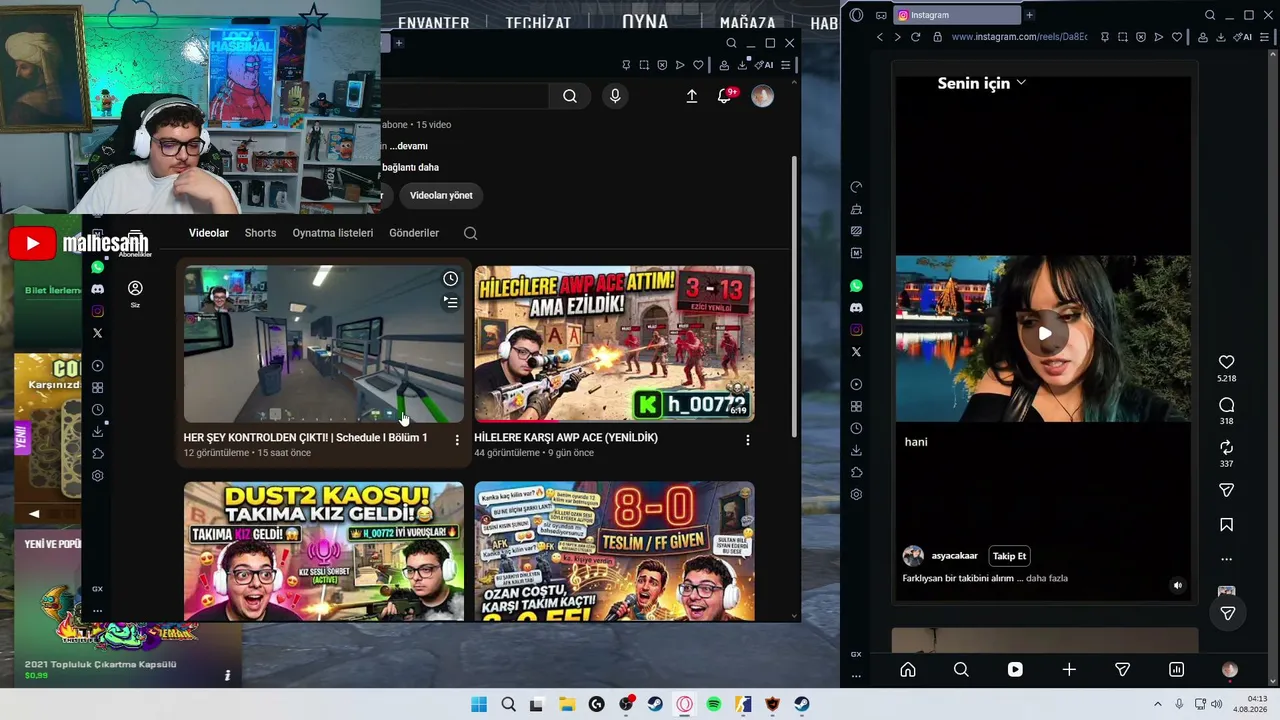1280x720 pixels.
Task: Repost the Instagram reel
Action: click(x=1226, y=448)
